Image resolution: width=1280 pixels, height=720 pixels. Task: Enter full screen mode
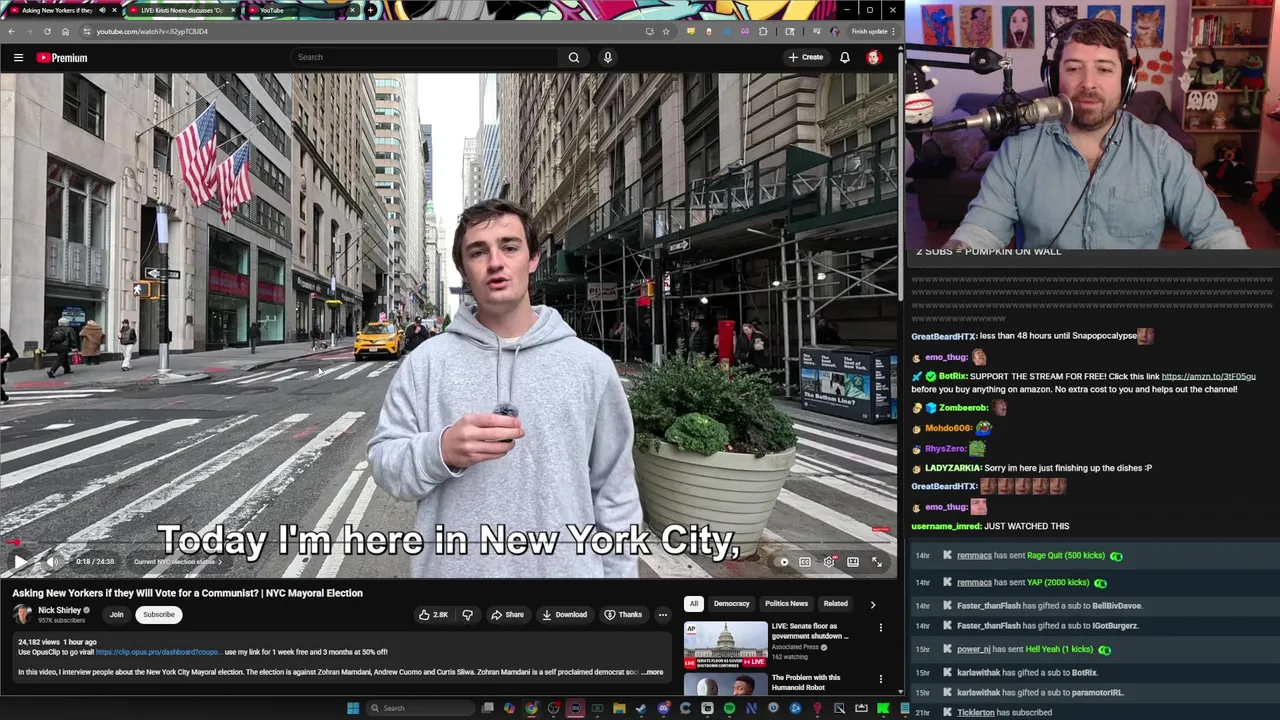click(x=877, y=562)
